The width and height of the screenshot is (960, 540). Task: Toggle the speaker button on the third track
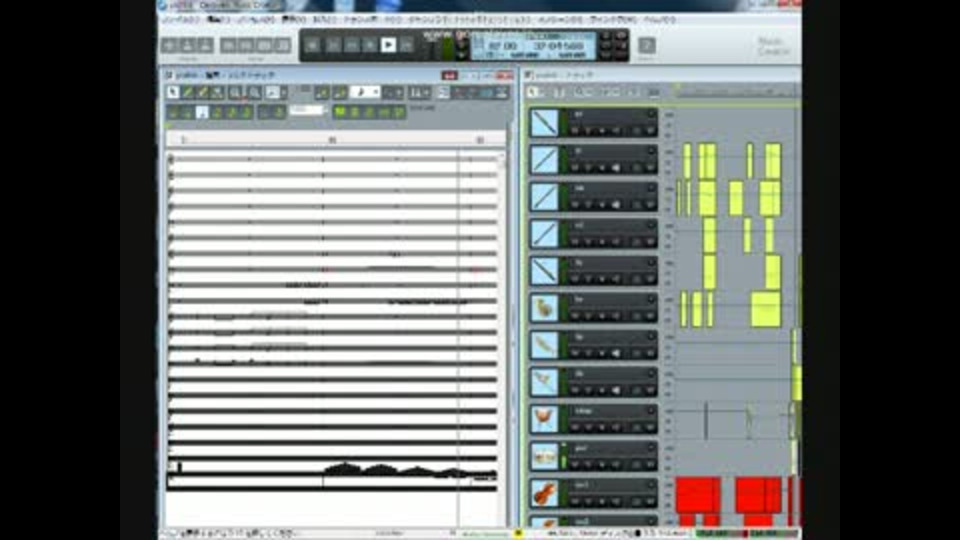click(x=616, y=205)
